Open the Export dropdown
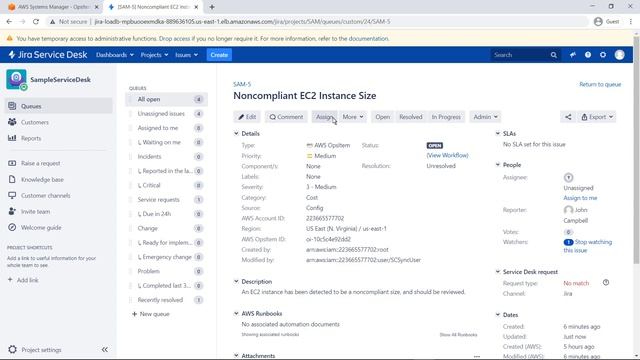The height and width of the screenshot is (360, 640). pyautogui.click(x=597, y=117)
